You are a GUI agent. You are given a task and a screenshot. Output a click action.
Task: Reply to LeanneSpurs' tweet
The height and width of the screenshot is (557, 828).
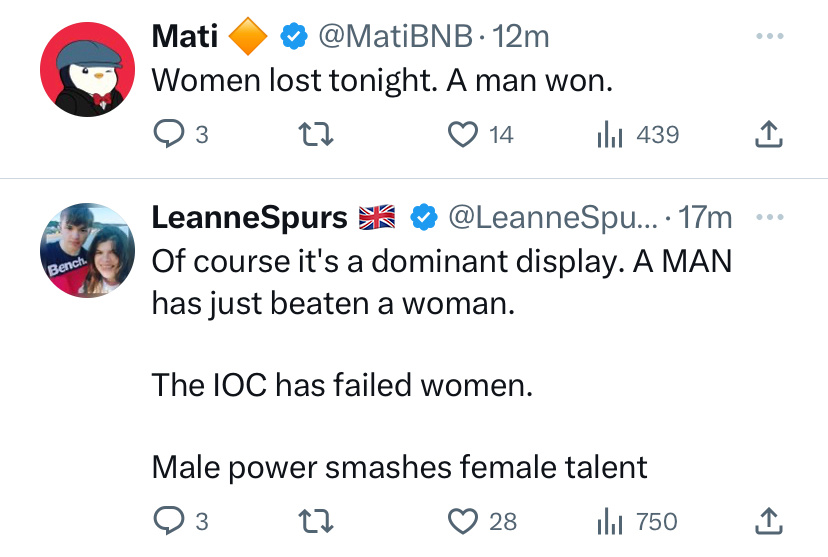(166, 521)
